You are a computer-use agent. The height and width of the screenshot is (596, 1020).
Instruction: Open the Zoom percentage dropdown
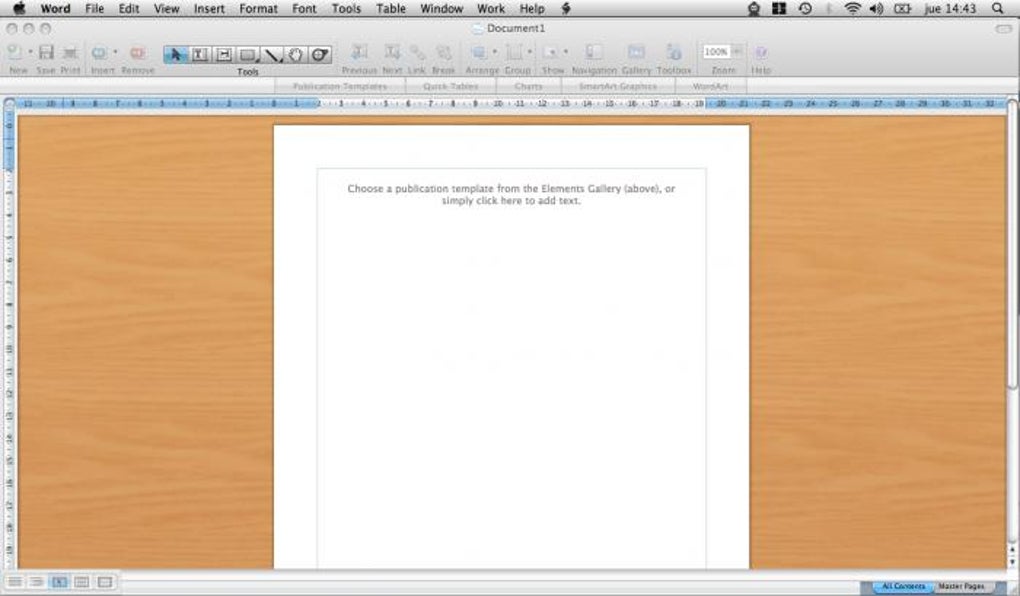coord(737,51)
